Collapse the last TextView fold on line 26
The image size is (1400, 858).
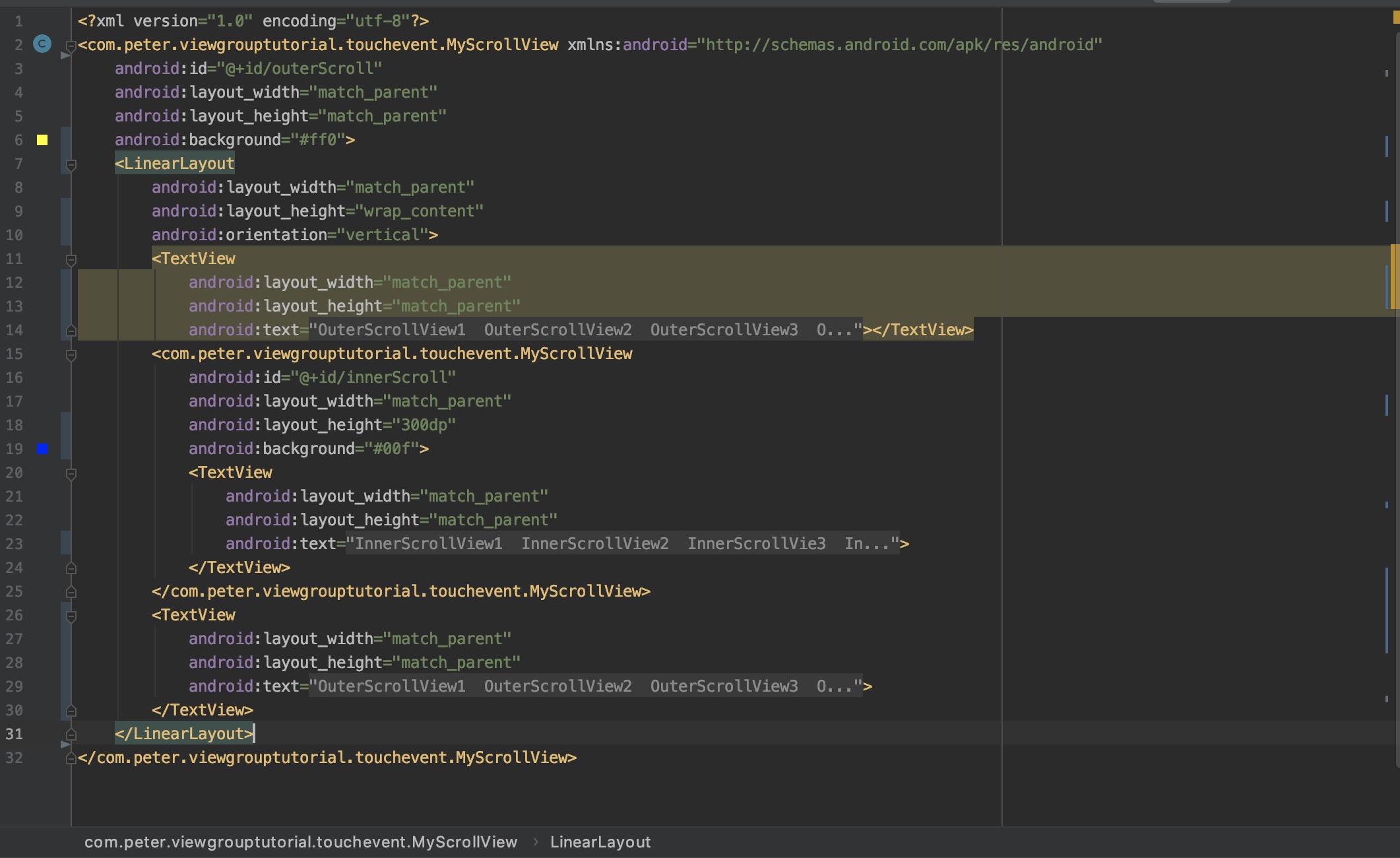pos(71,616)
